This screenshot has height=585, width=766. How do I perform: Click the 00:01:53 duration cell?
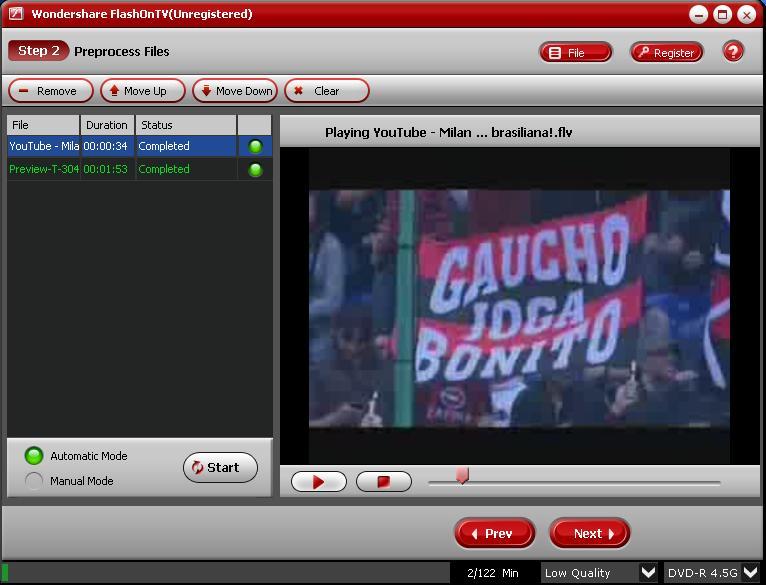106,169
